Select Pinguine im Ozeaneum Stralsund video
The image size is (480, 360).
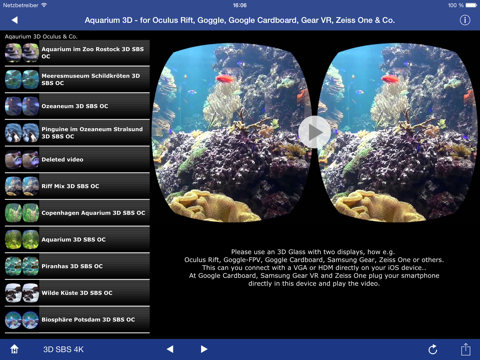pyautogui.click(x=77, y=133)
